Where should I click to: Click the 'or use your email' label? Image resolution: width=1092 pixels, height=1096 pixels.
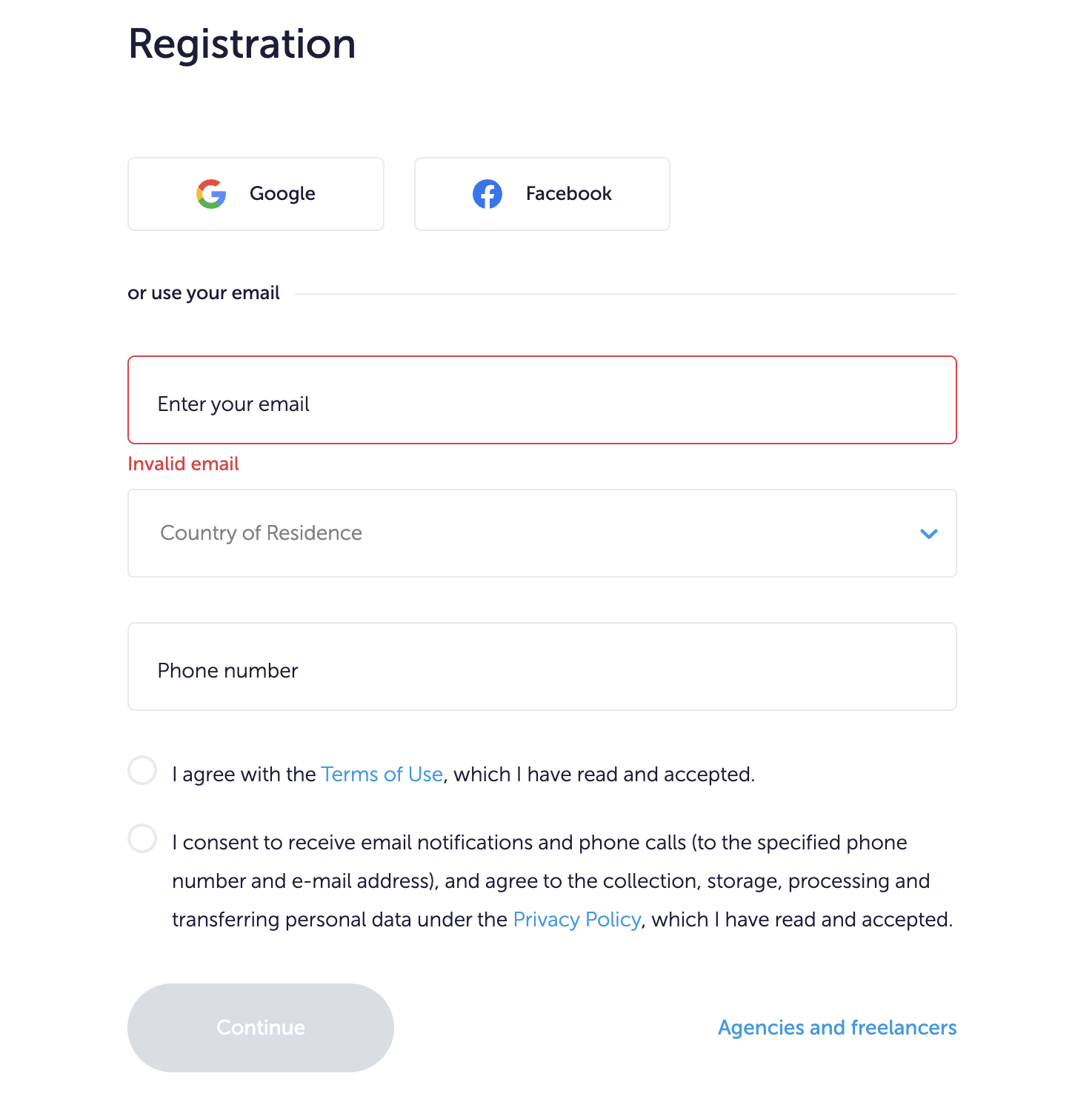tap(204, 293)
